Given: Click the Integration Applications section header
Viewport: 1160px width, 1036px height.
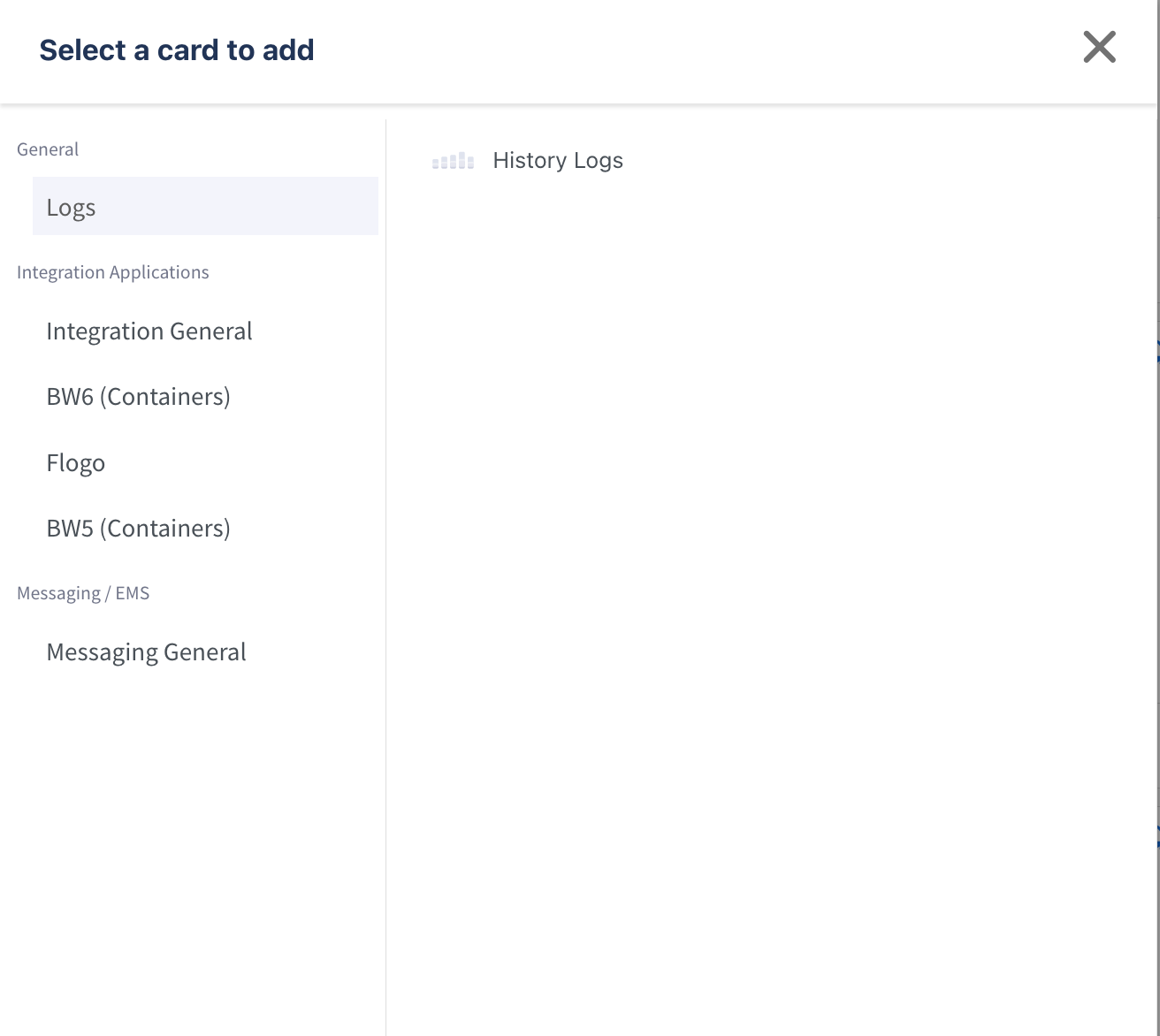Looking at the screenshot, I should tap(112, 272).
